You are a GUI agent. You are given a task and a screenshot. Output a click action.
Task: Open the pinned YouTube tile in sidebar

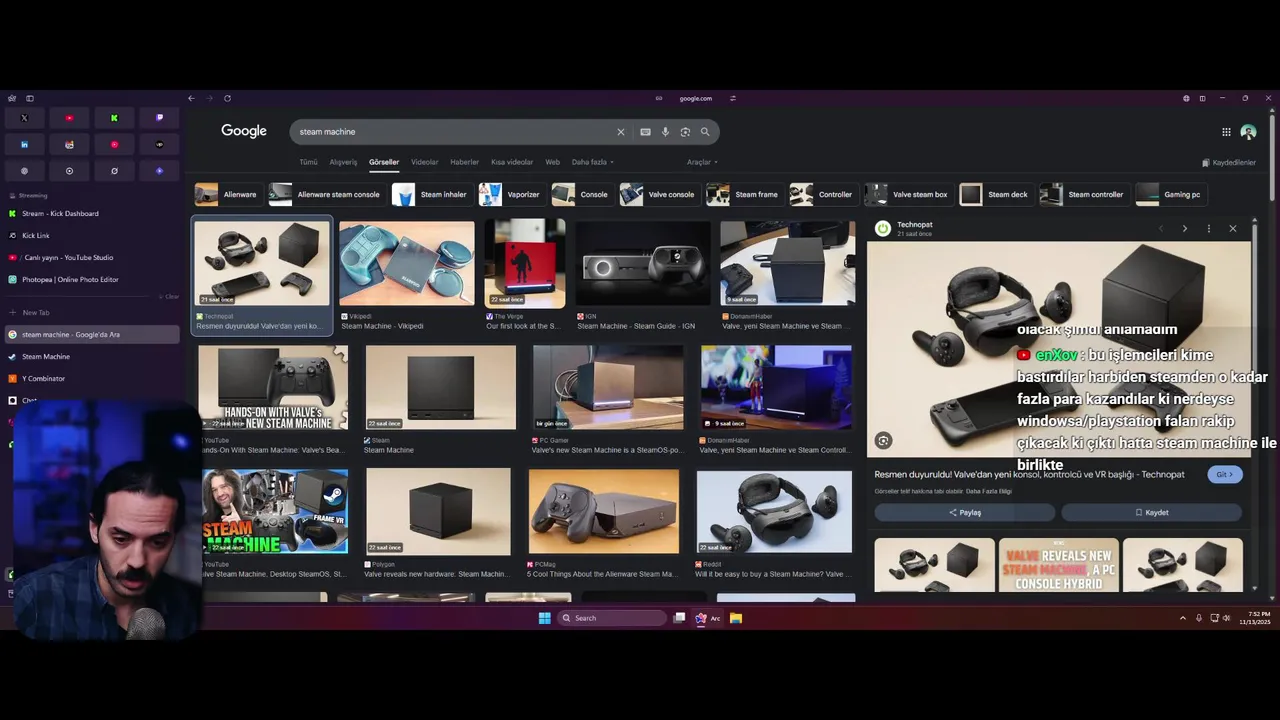coord(69,118)
